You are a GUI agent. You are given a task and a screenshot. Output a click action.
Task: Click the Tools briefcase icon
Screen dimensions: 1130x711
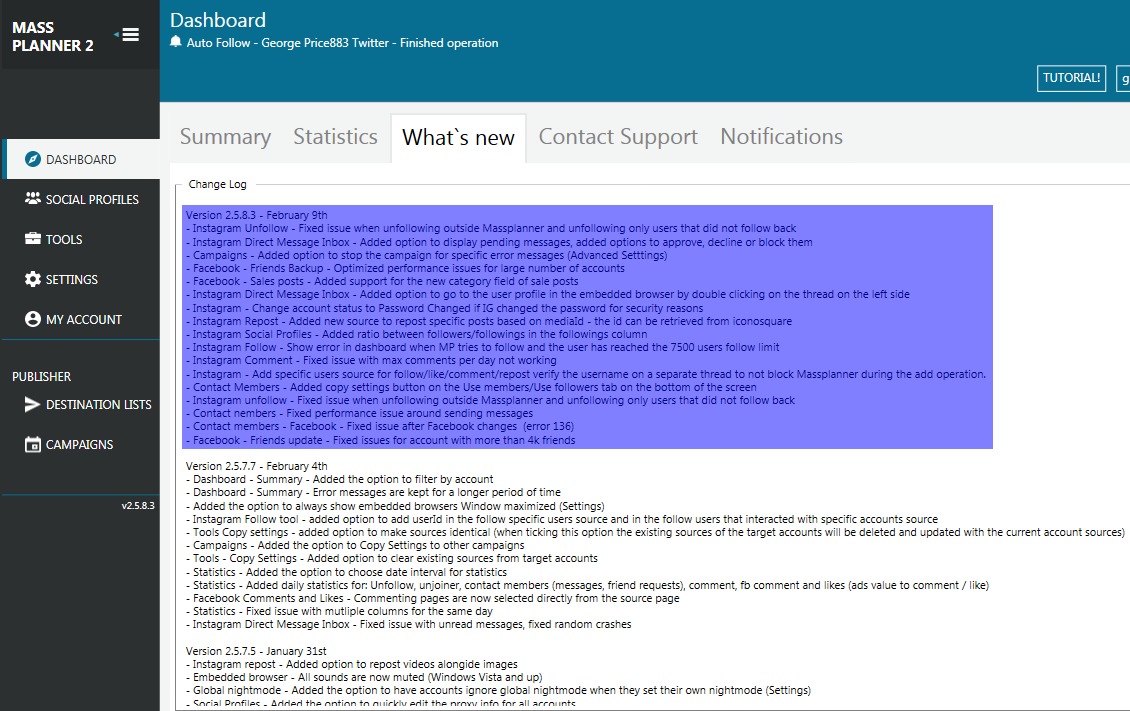33,239
